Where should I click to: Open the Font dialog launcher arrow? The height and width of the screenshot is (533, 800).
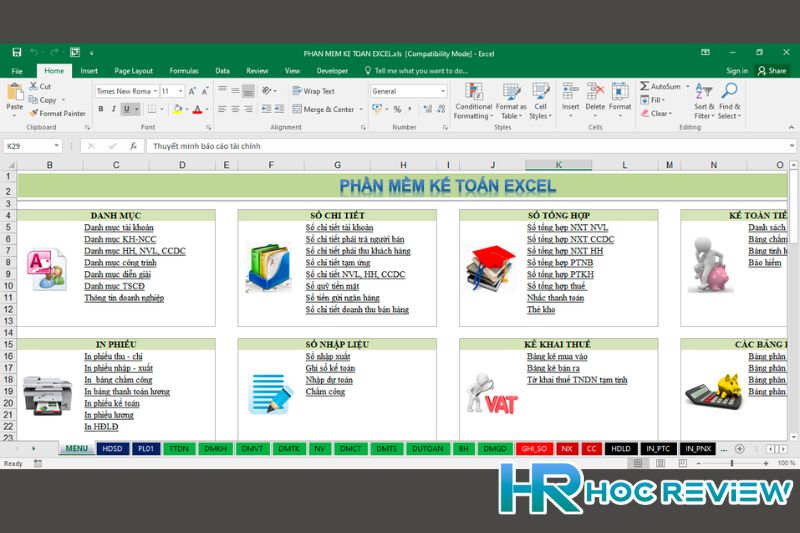209,127
